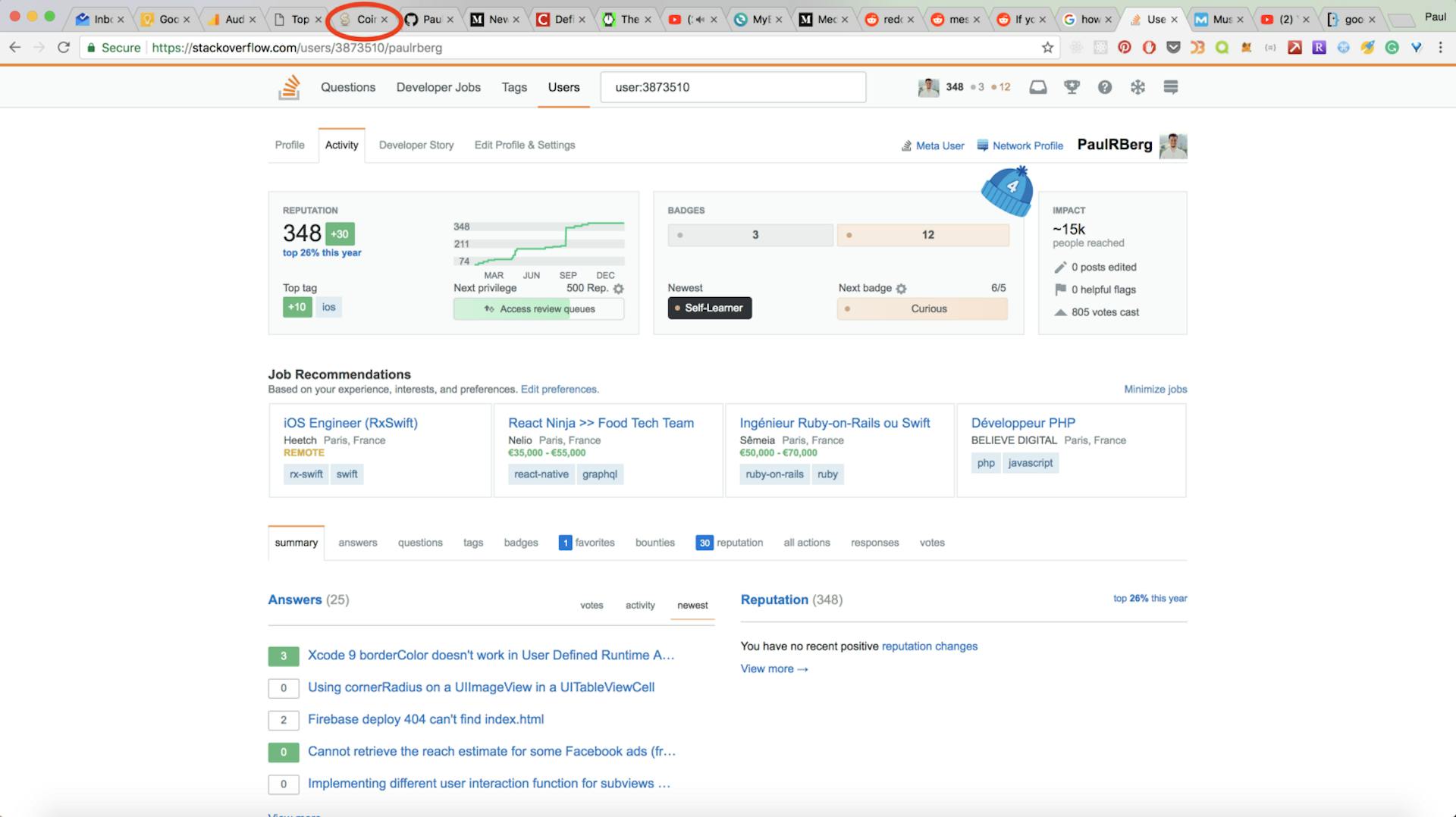The height and width of the screenshot is (817, 1456).
Task: Click View more reputation changes arrow
Action: coord(773,668)
